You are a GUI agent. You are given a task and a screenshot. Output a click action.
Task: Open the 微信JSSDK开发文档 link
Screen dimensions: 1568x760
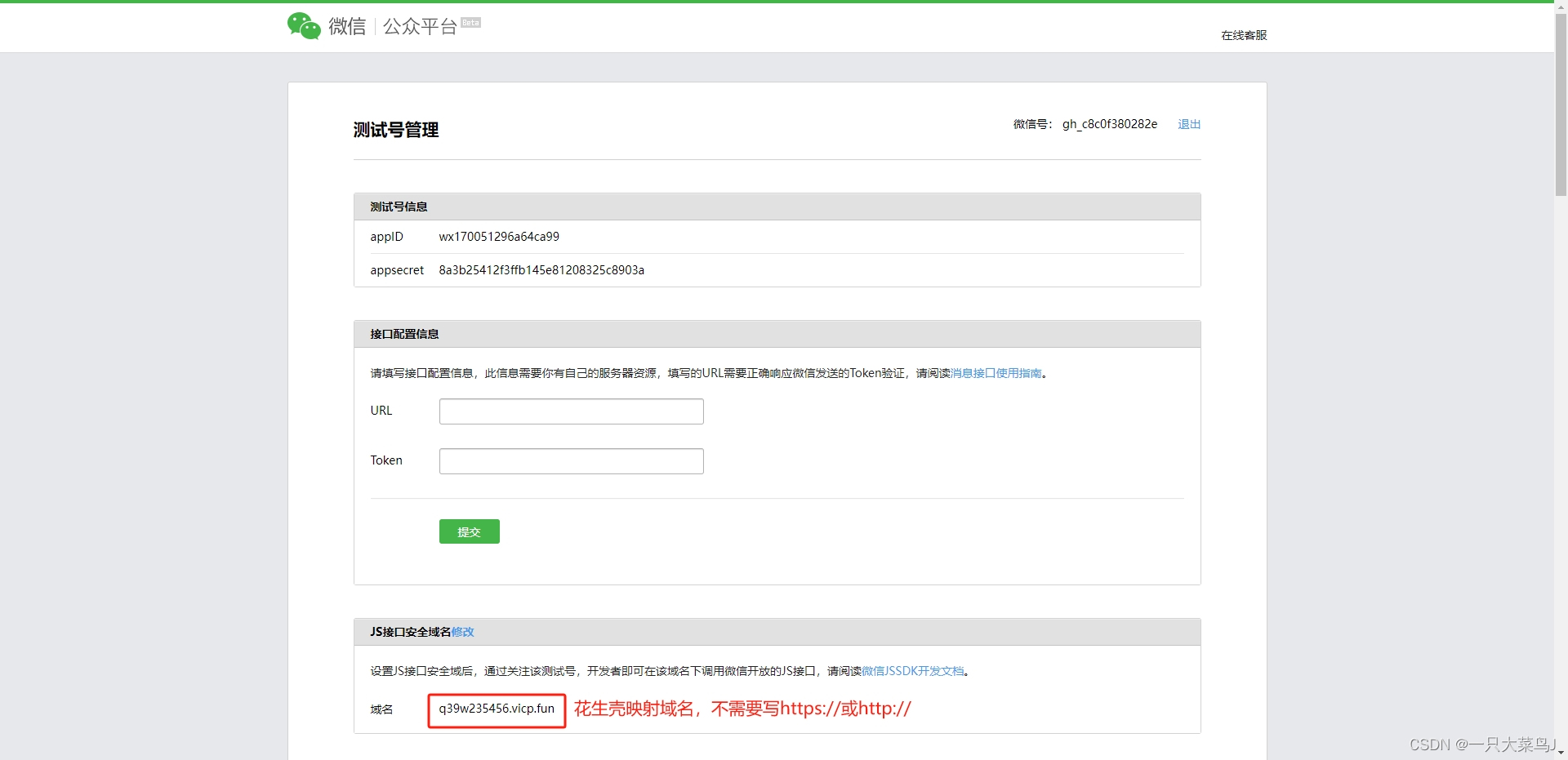coord(913,671)
